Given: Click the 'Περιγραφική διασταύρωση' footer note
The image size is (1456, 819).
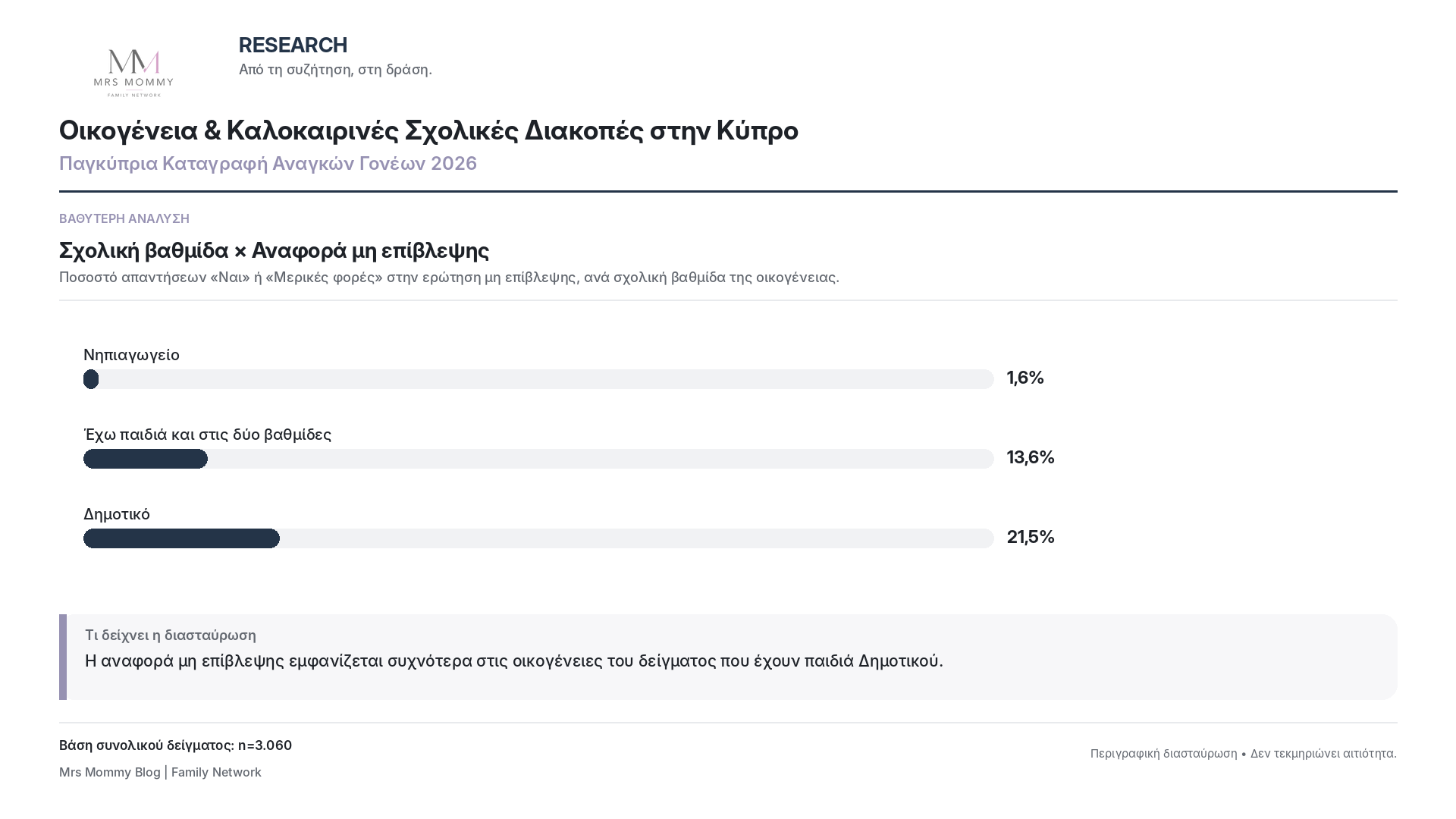Looking at the screenshot, I should pos(1163,754).
